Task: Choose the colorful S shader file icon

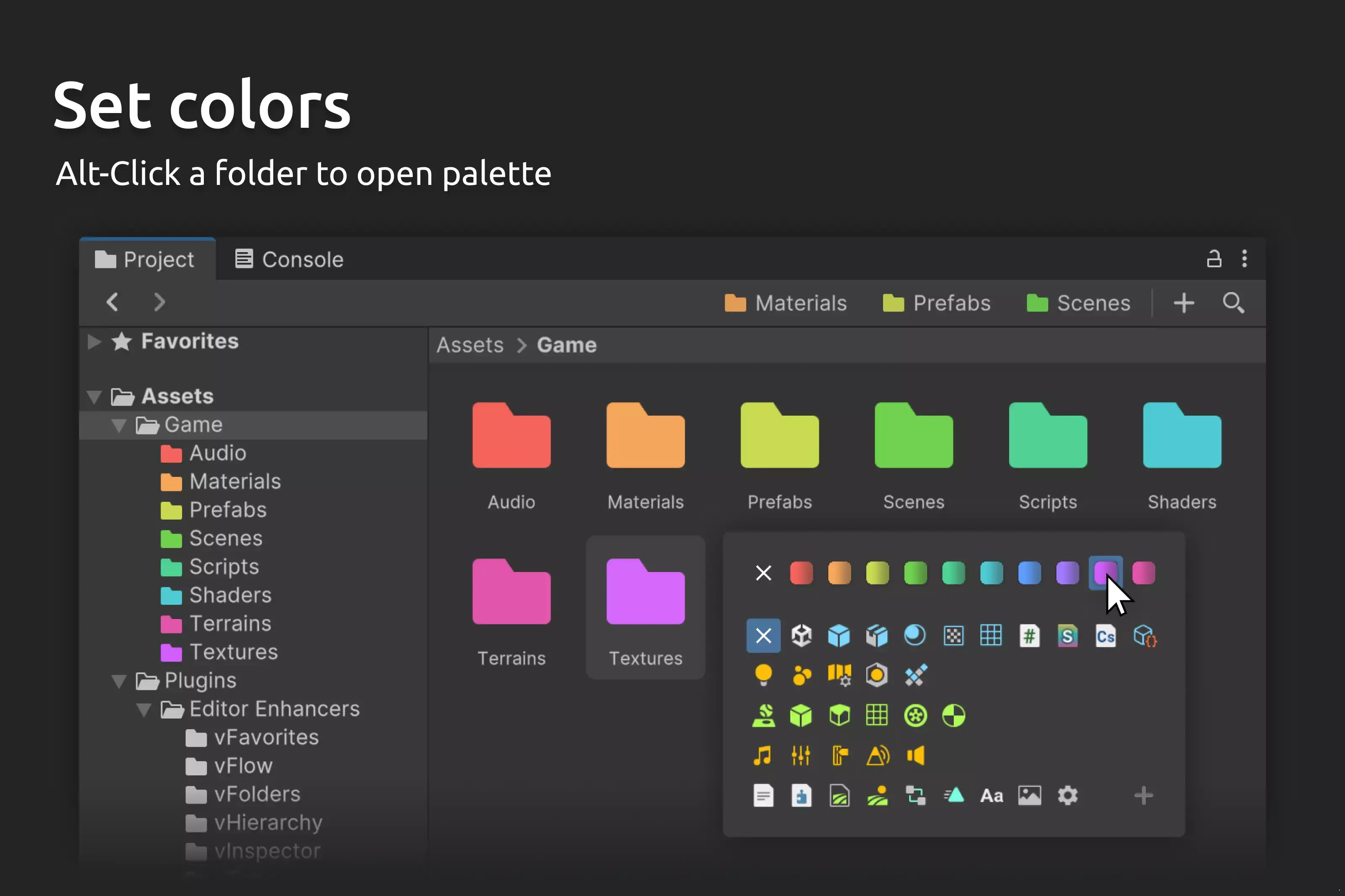Action: 1067,635
